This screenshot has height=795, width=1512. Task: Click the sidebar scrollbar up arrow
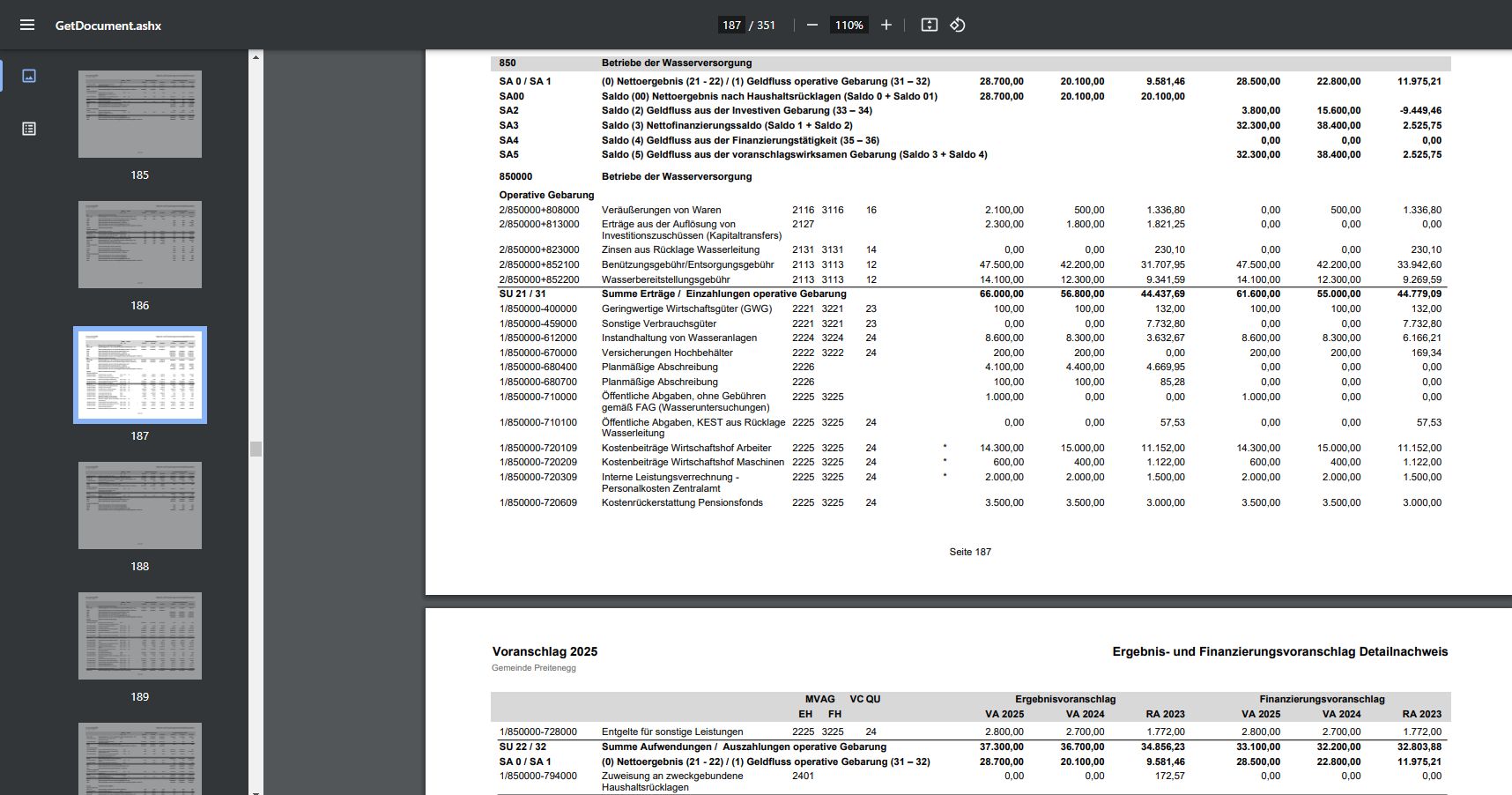(256, 56)
